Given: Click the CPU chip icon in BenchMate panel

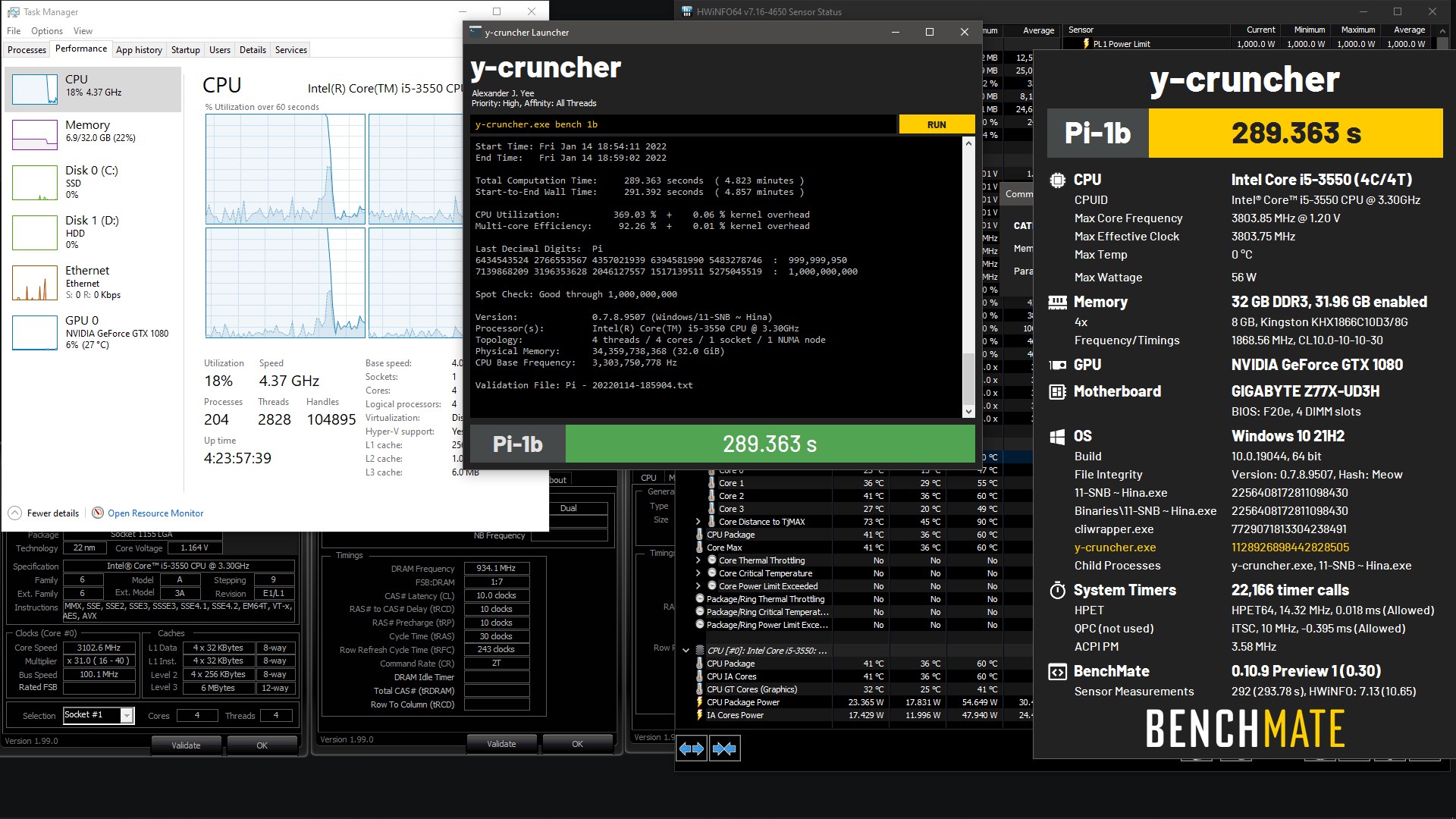Looking at the screenshot, I should click(x=1057, y=180).
